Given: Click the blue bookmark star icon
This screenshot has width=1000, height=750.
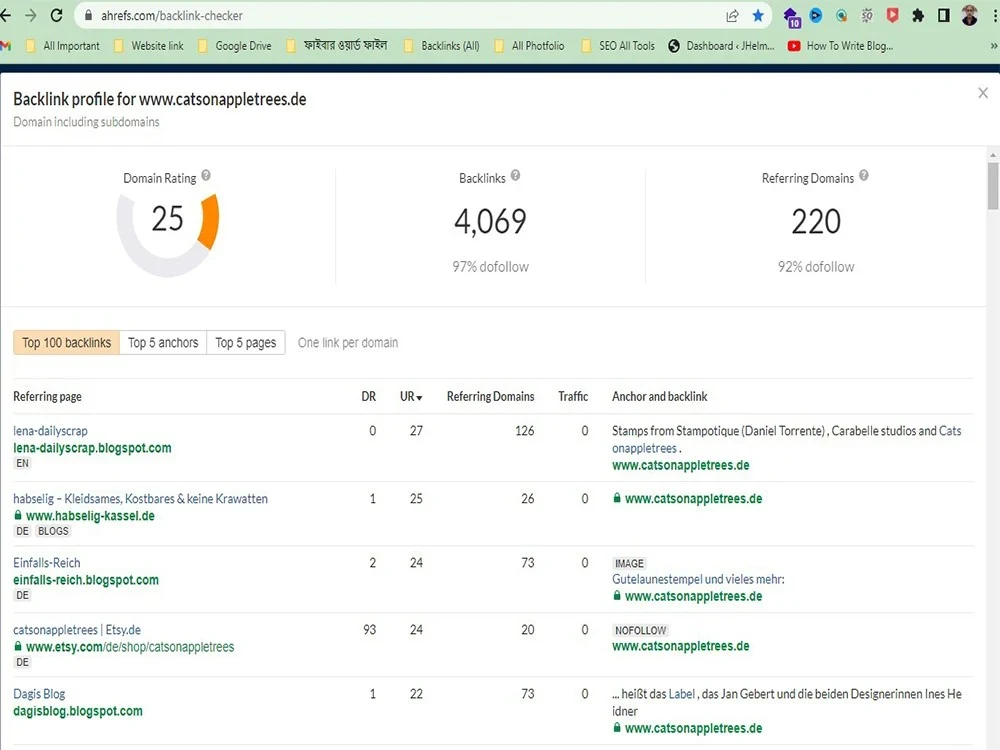Looking at the screenshot, I should click(758, 15).
